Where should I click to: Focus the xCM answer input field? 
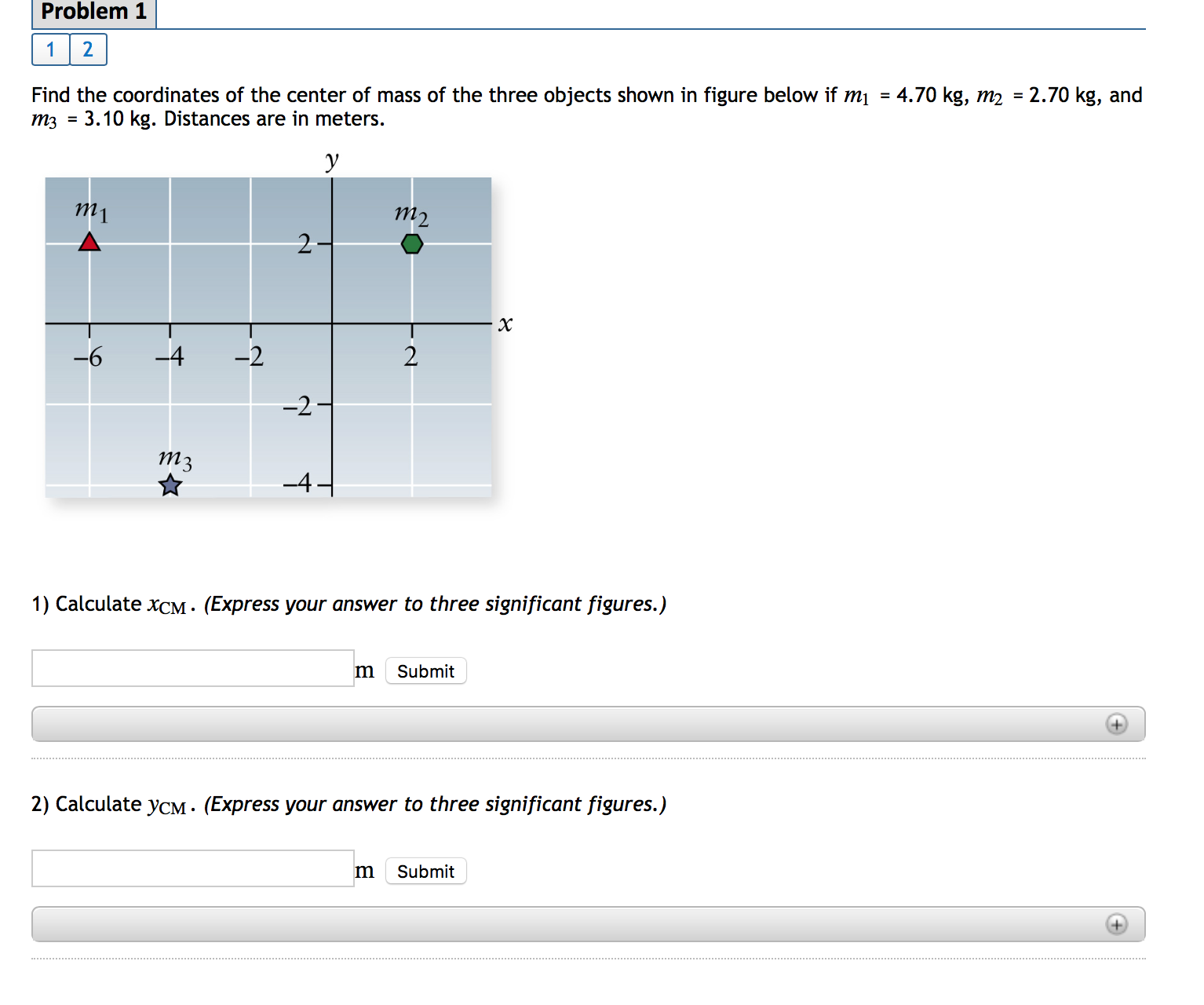coord(193,668)
